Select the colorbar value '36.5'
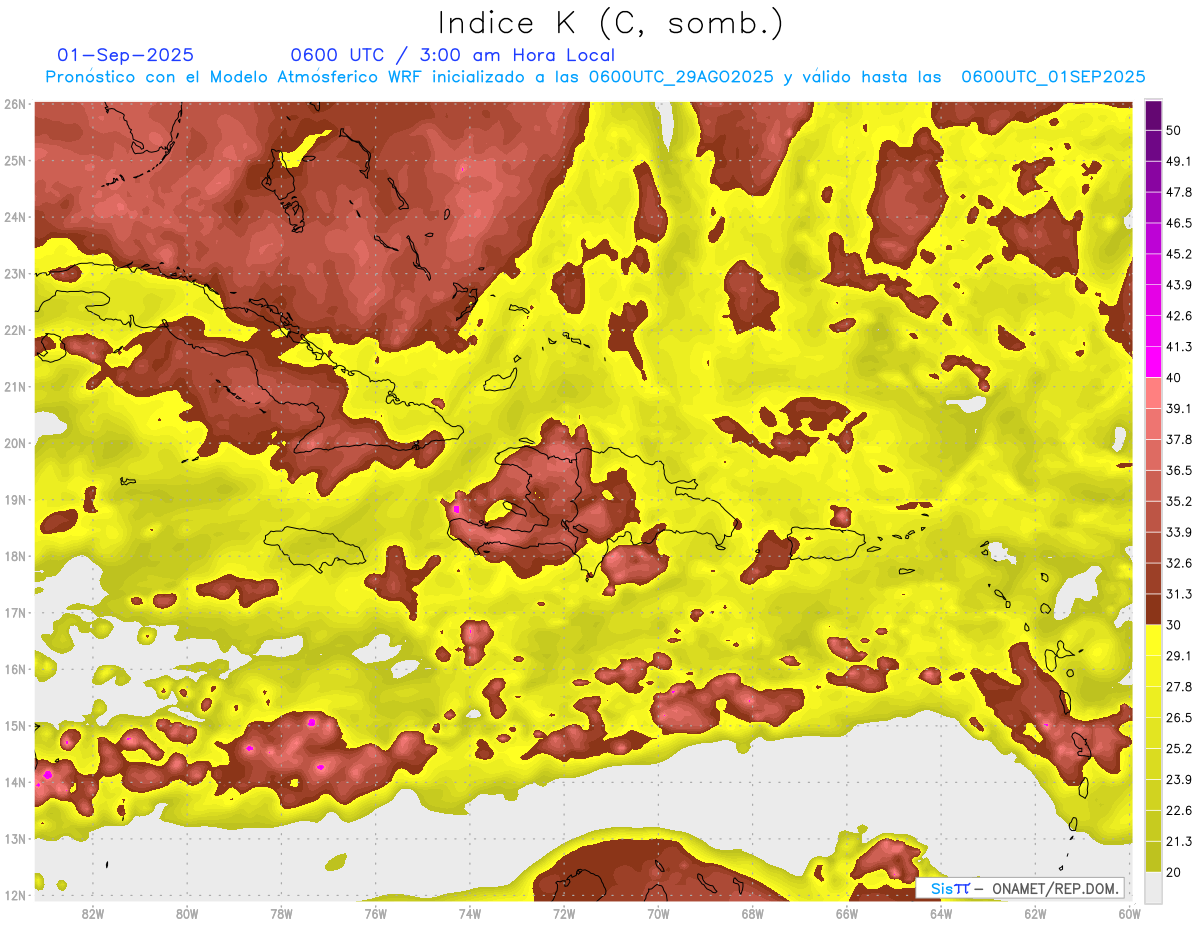The height and width of the screenshot is (927, 1200). point(1178,470)
